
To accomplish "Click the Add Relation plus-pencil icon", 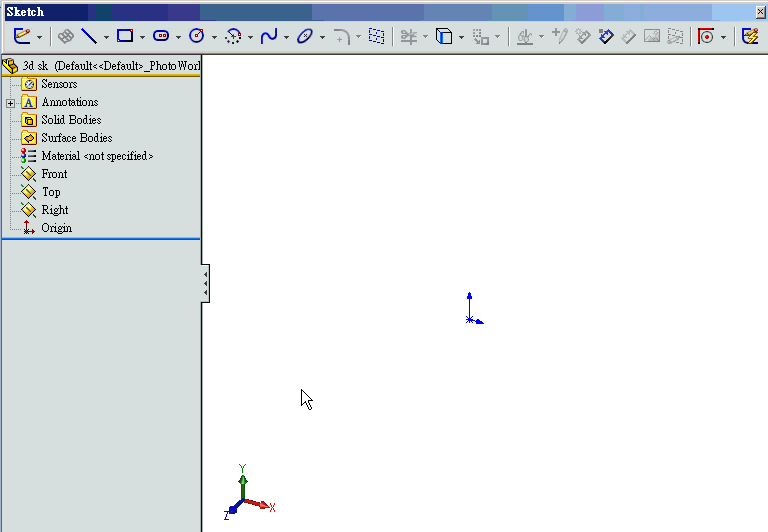I will point(559,36).
